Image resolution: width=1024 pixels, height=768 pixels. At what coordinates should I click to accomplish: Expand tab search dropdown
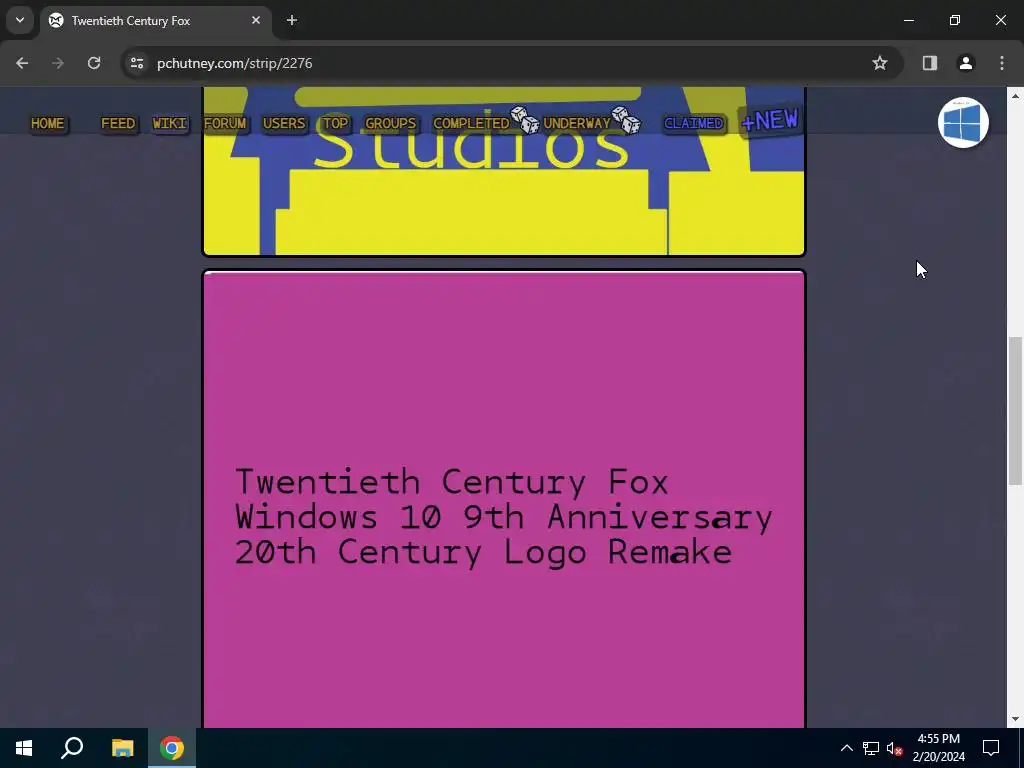tap(20, 21)
